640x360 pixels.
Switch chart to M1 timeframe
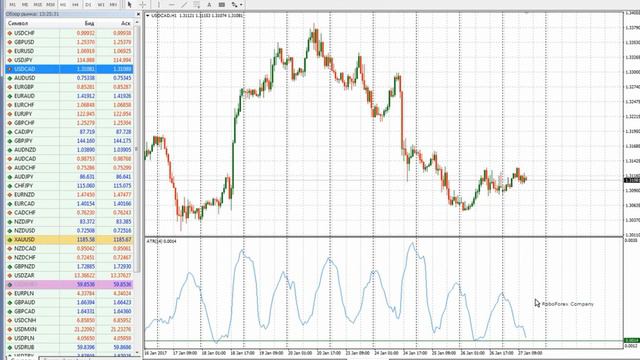12,4
